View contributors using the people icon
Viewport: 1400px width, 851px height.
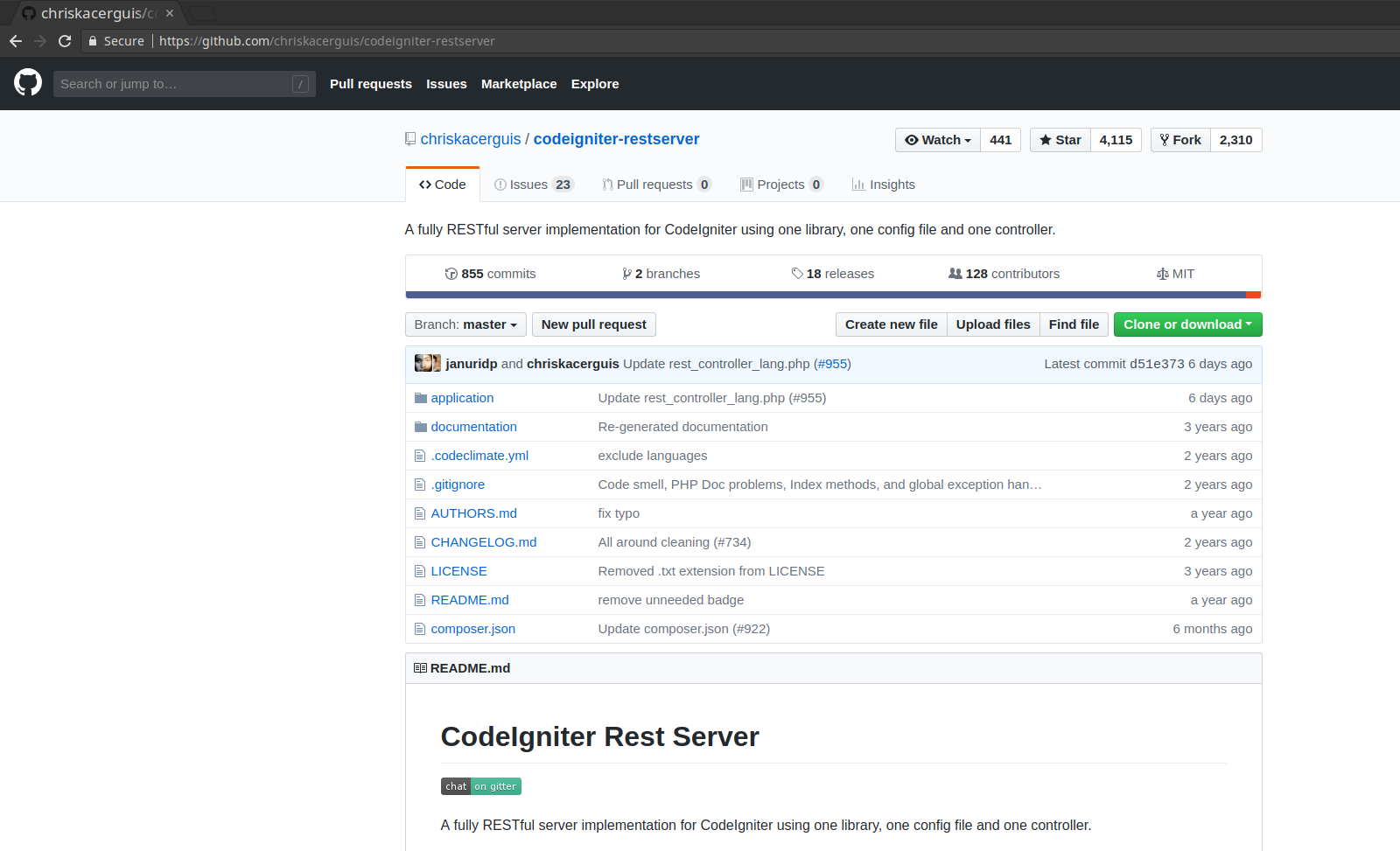(955, 273)
